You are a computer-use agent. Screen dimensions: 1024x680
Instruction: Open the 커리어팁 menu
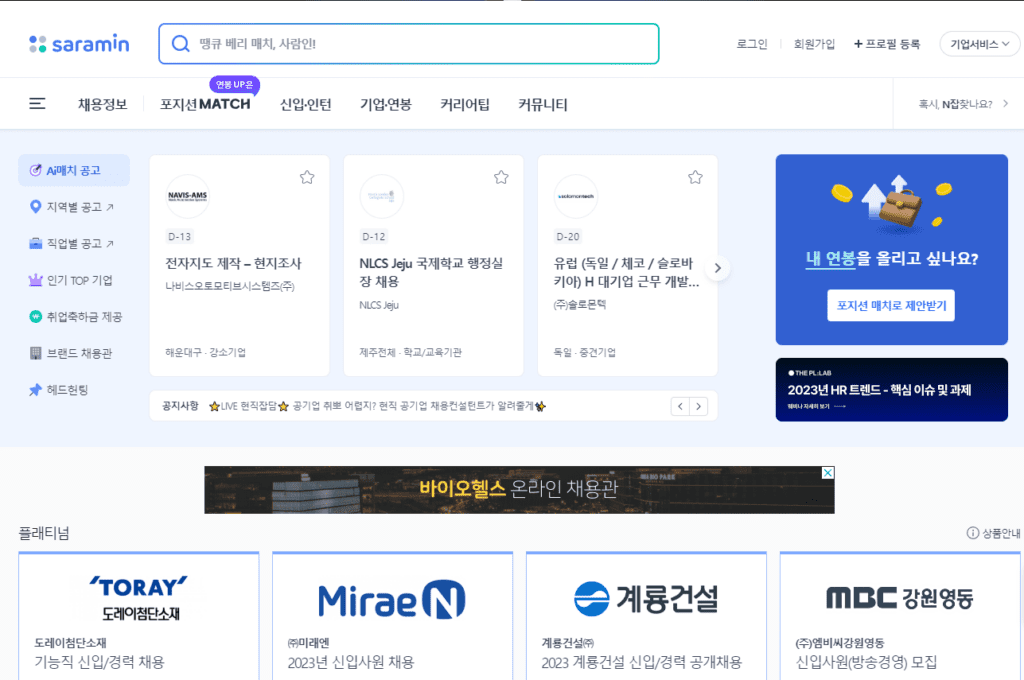465,105
